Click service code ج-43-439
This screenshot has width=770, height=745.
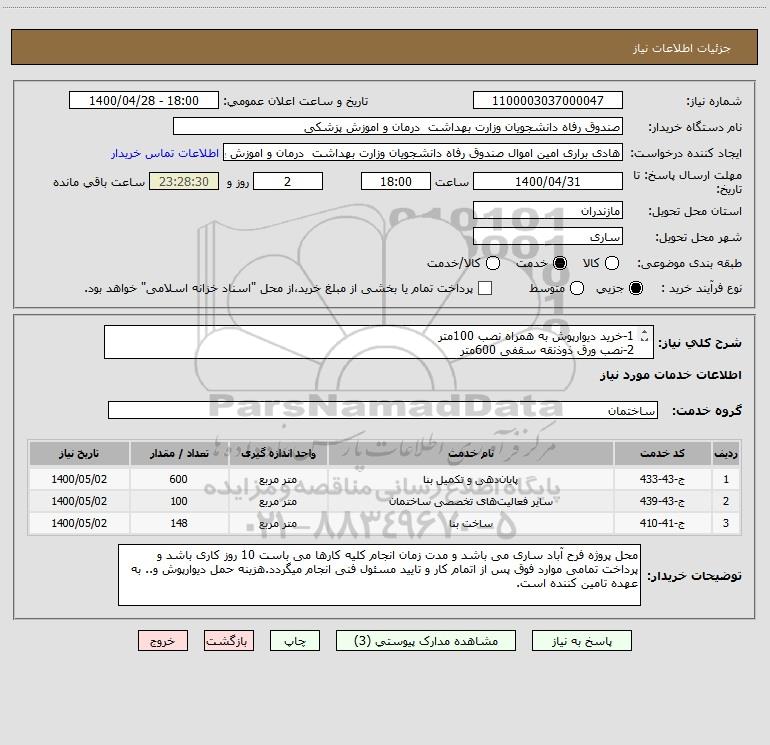coord(662,501)
